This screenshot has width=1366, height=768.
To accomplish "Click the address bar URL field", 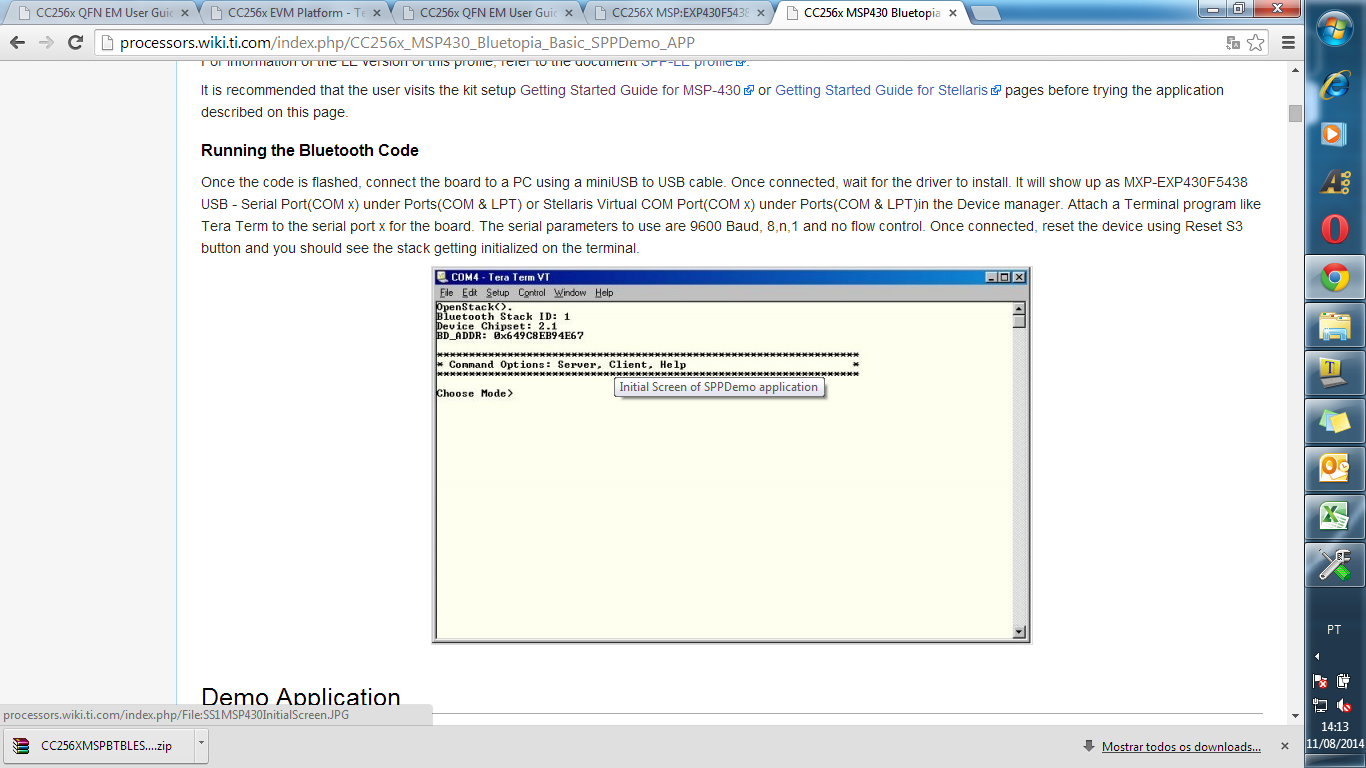I will [x=660, y=43].
